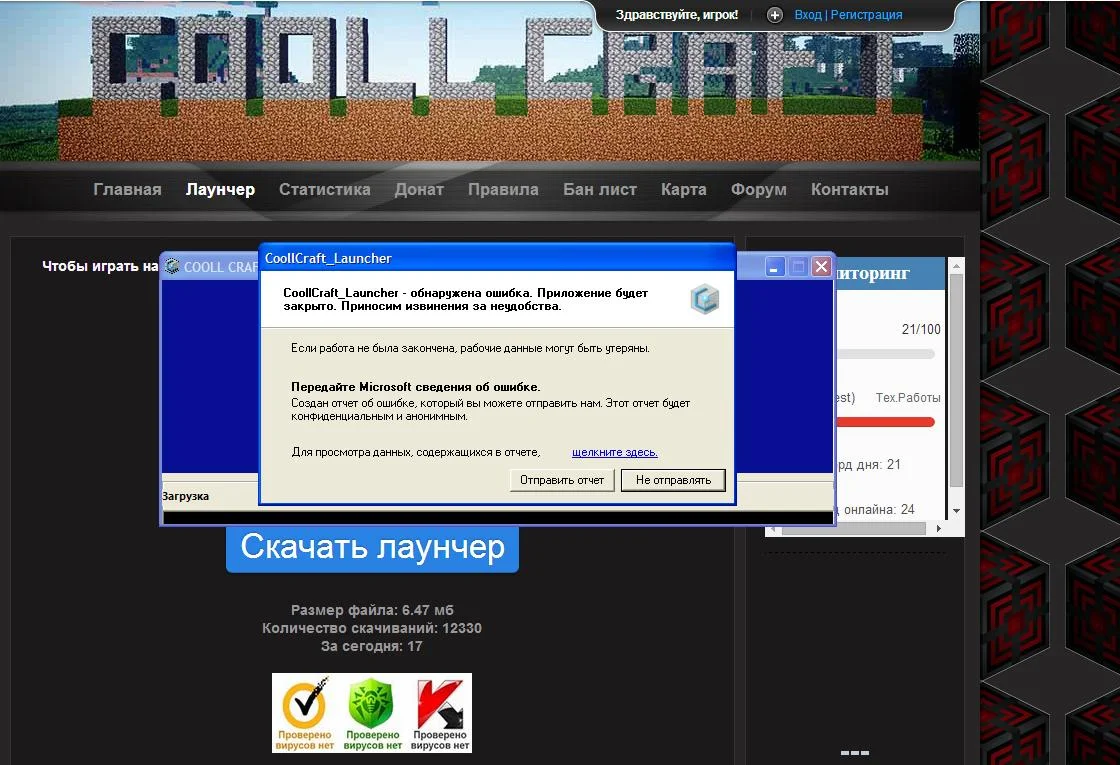Click the yellow Norton verified badge

click(304, 713)
